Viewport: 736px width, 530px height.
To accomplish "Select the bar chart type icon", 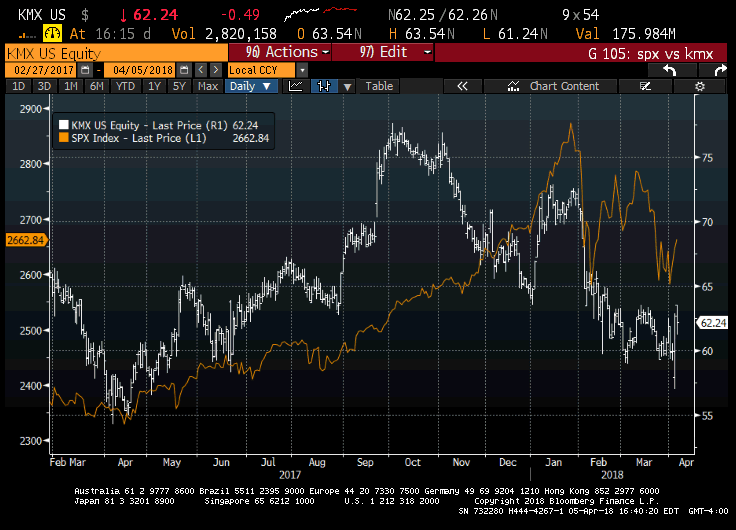I will [x=324, y=86].
